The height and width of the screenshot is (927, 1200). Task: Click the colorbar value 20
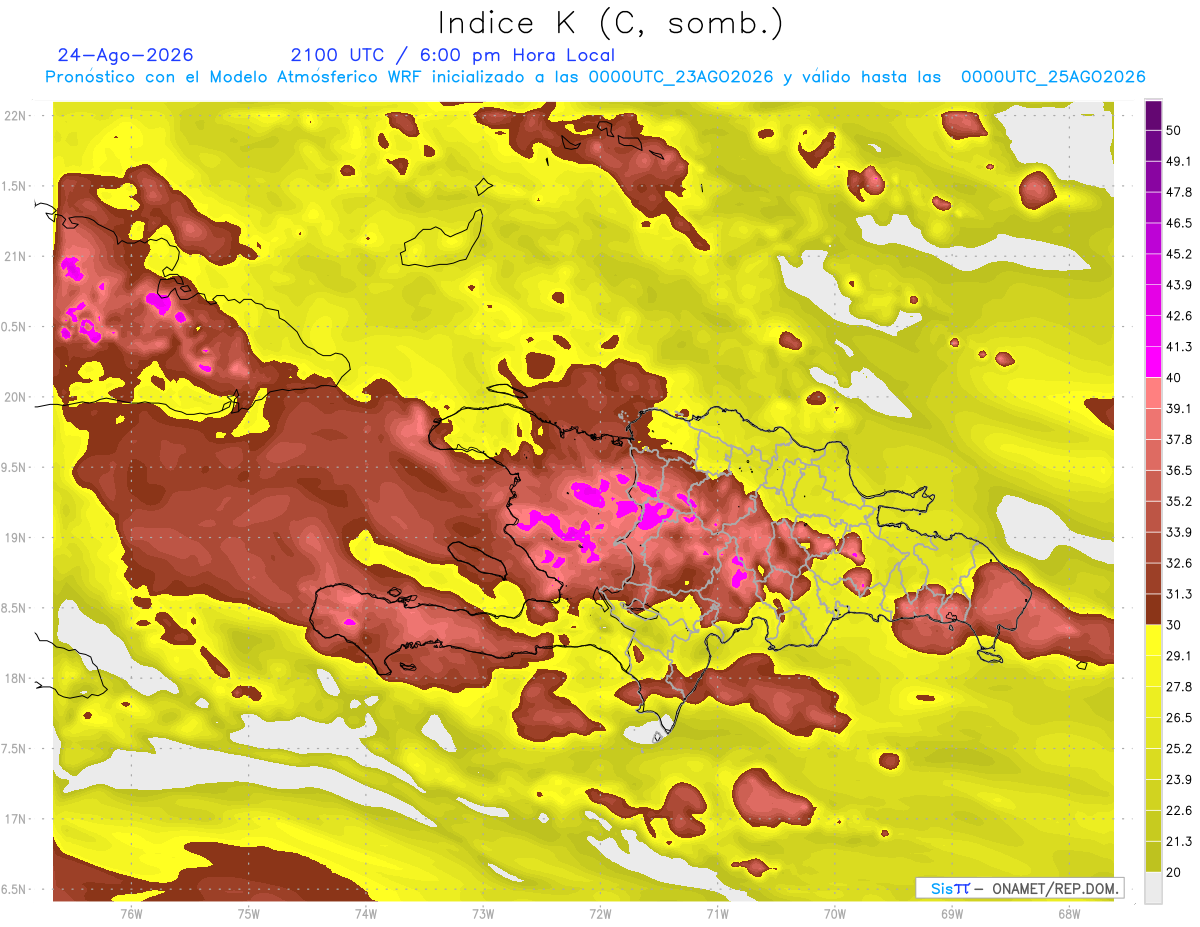(x=1175, y=872)
